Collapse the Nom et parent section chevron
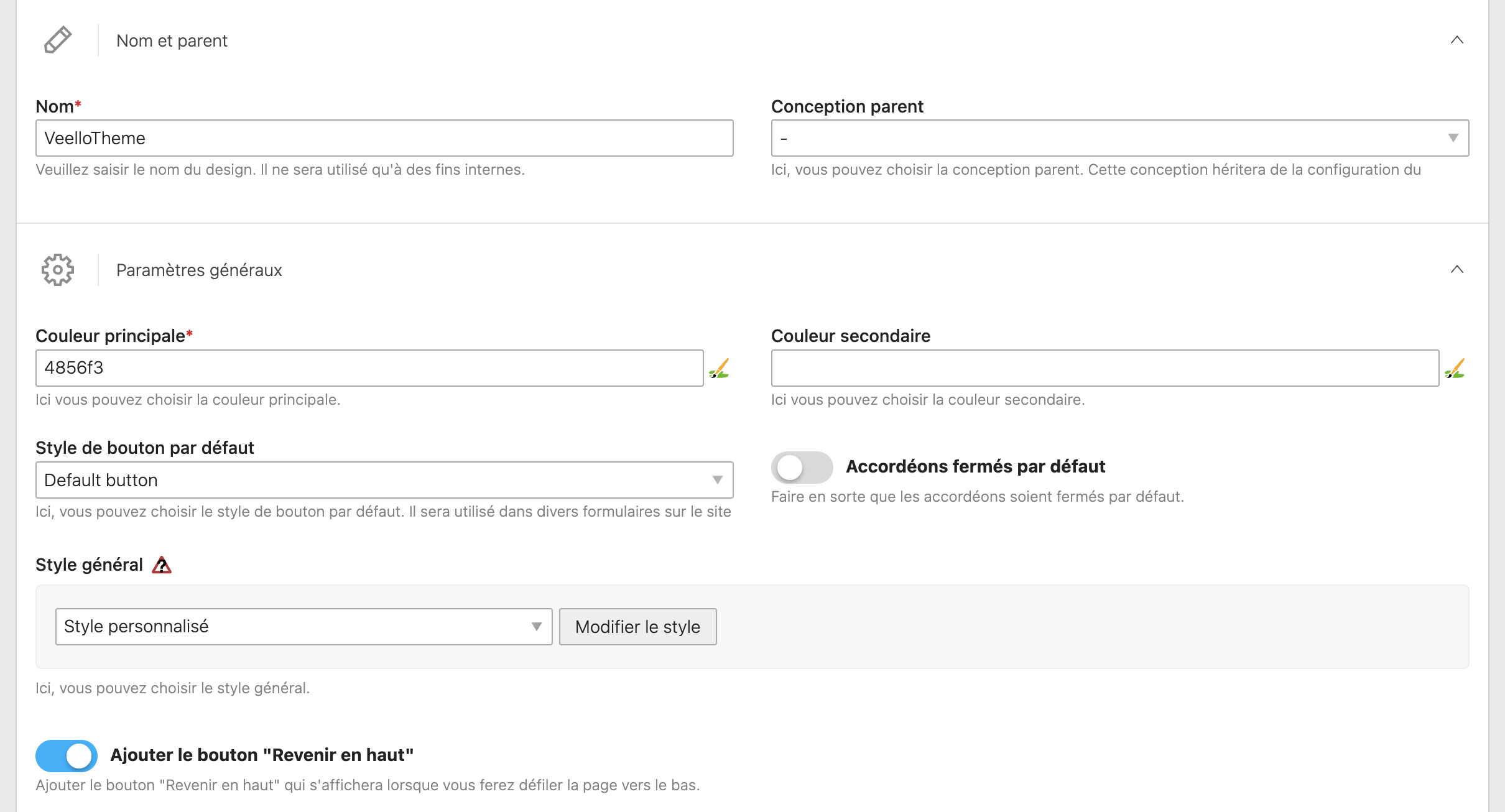This screenshot has height=812, width=1505. point(1456,40)
